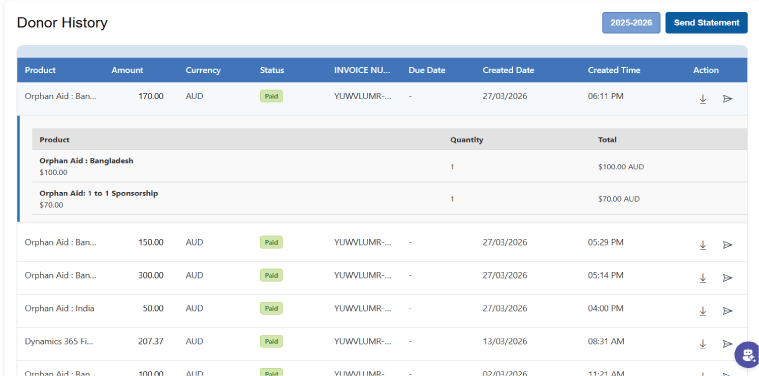Screen dimensions: 759x376
Task: Sort by the INVOICE NU... column header
Action: click(x=362, y=70)
